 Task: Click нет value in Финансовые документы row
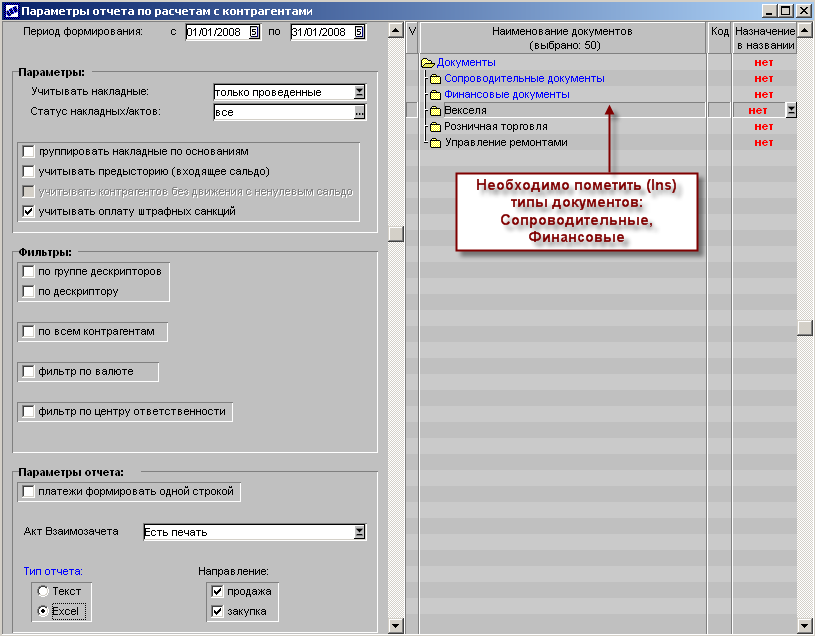[764, 95]
